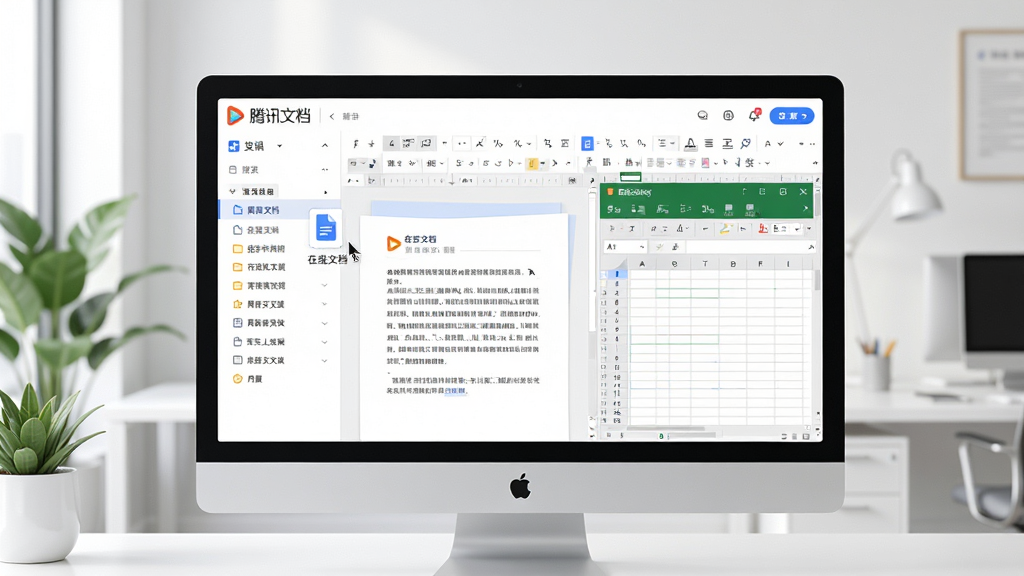Open the list style dropdown in the document toolbar
This screenshot has width=1024, height=576.
[x=665, y=144]
